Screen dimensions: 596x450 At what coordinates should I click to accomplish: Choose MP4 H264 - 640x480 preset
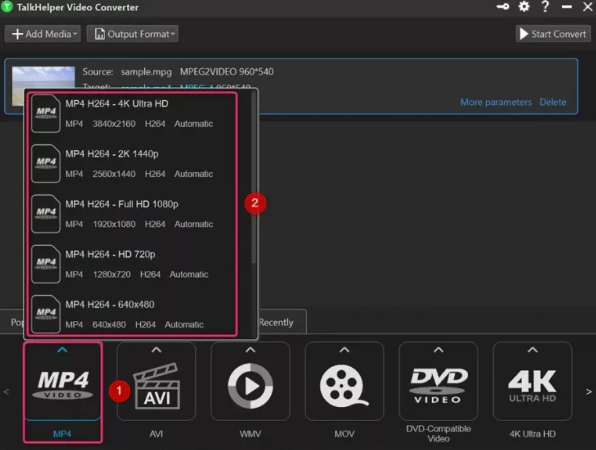132,314
